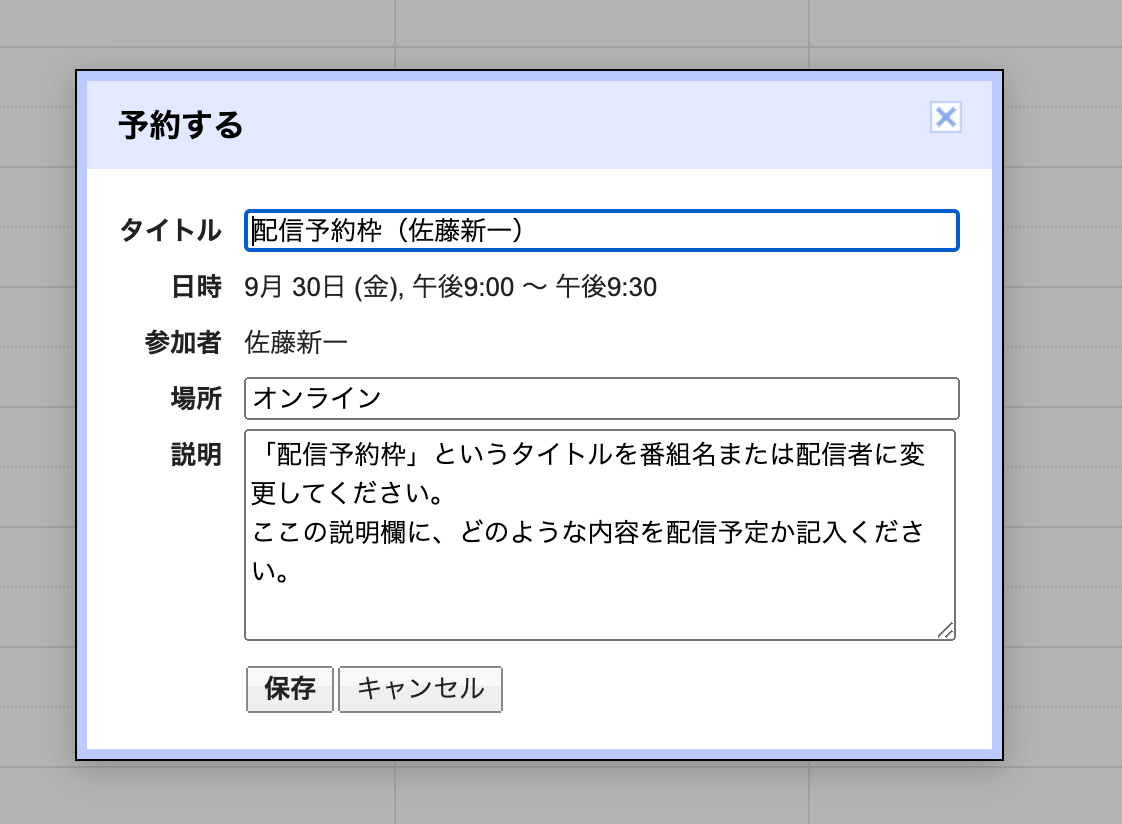Click the resize handle of the 説明 box
The image size is (1122, 824).
[x=945, y=630]
